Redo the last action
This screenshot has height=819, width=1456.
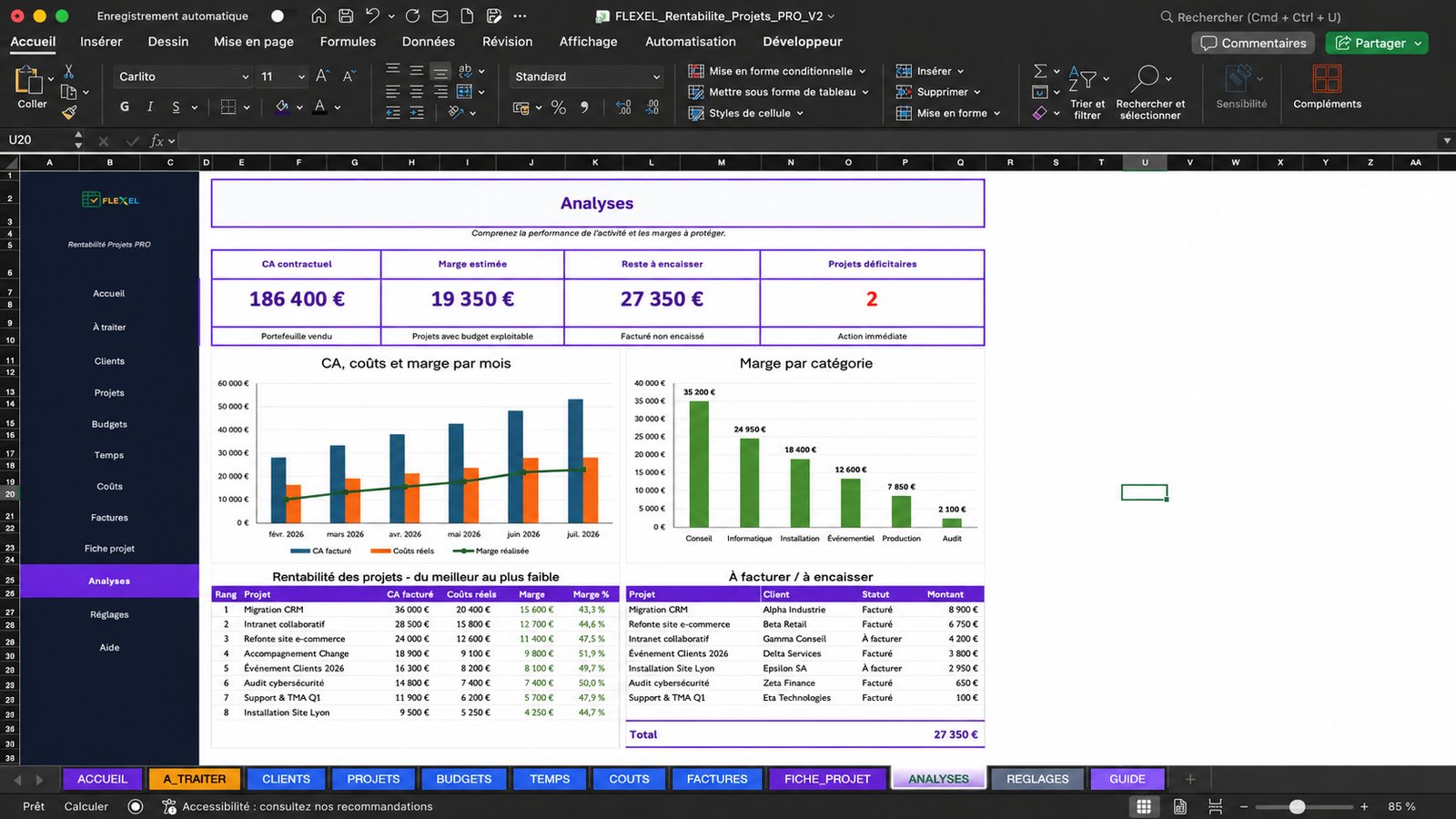coord(412,16)
